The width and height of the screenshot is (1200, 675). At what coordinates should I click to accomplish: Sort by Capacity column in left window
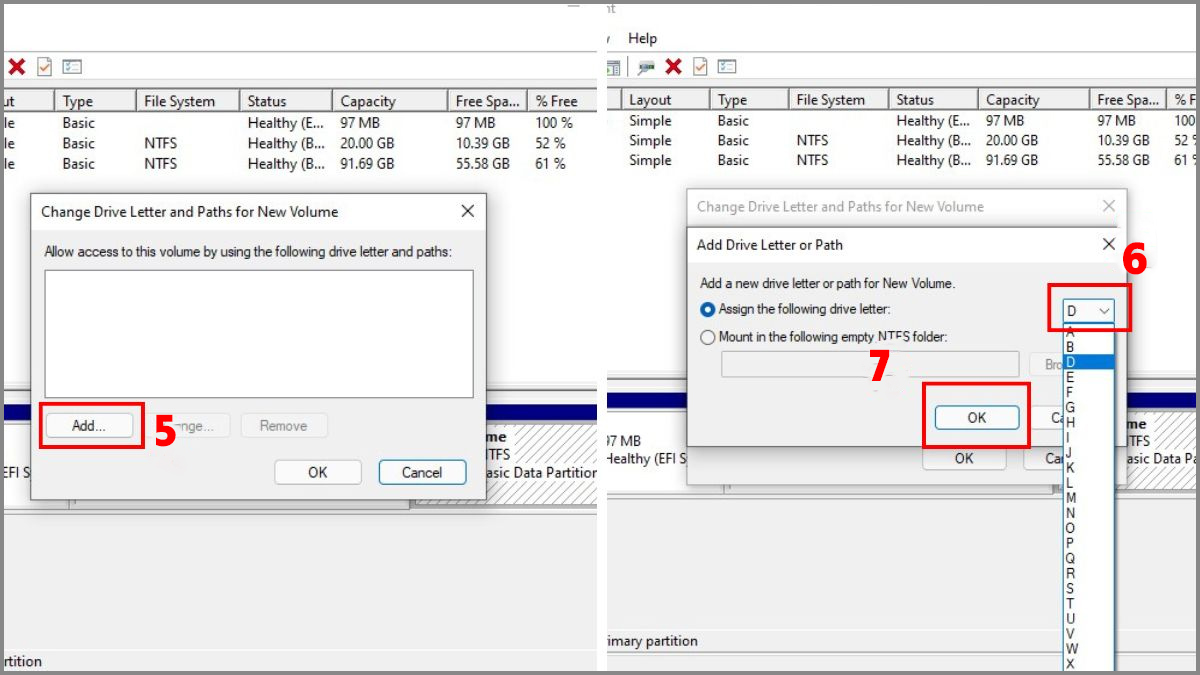click(390, 101)
